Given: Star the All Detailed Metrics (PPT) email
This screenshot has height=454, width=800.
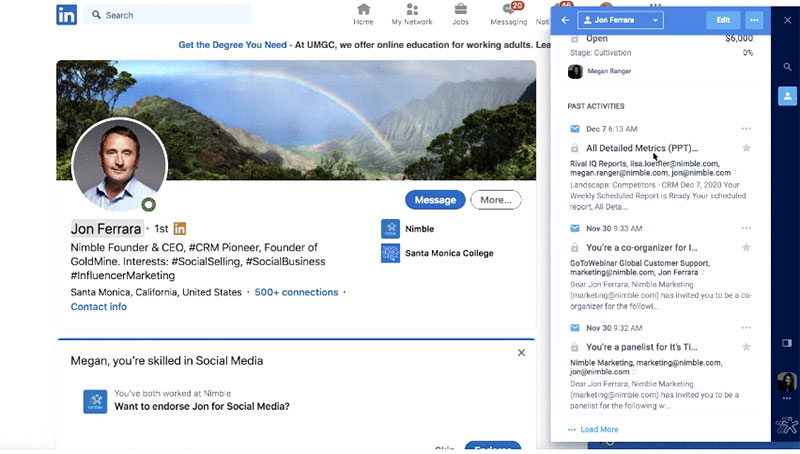Looking at the screenshot, I should [746, 148].
